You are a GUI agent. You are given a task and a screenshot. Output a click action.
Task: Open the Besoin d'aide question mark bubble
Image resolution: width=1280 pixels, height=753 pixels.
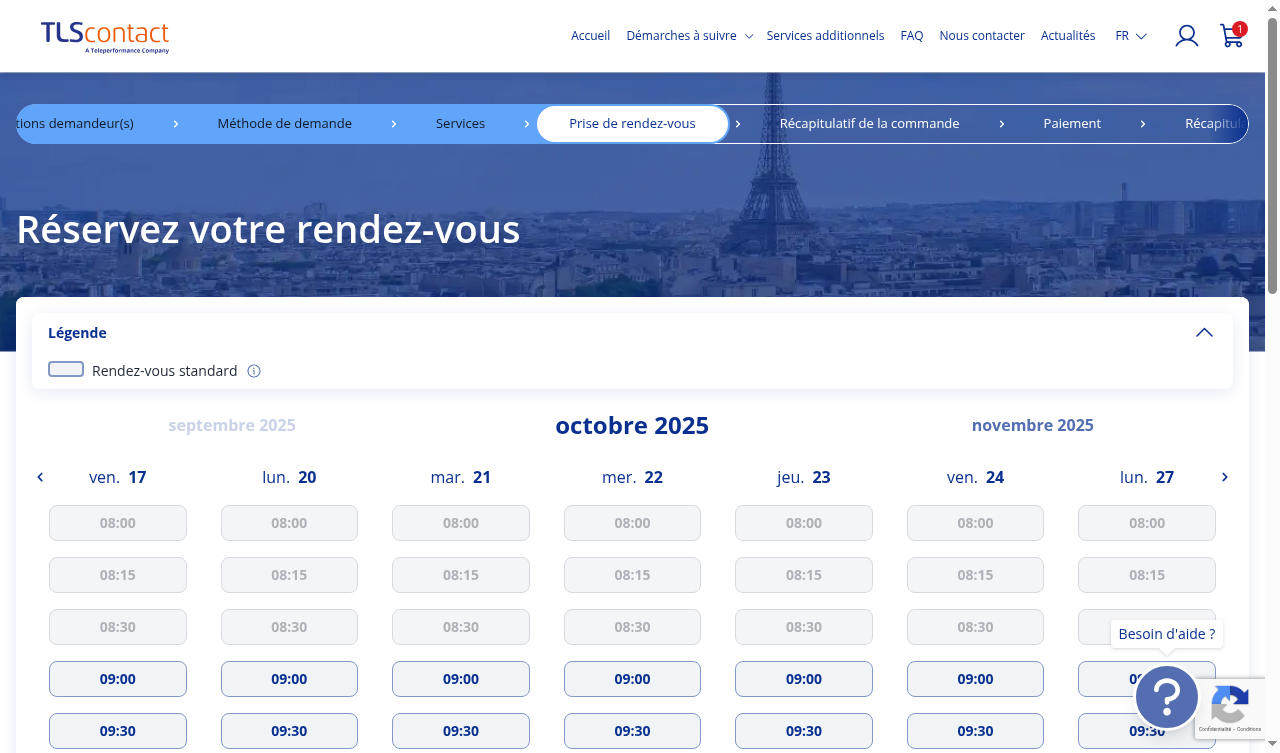pyautogui.click(x=1167, y=697)
